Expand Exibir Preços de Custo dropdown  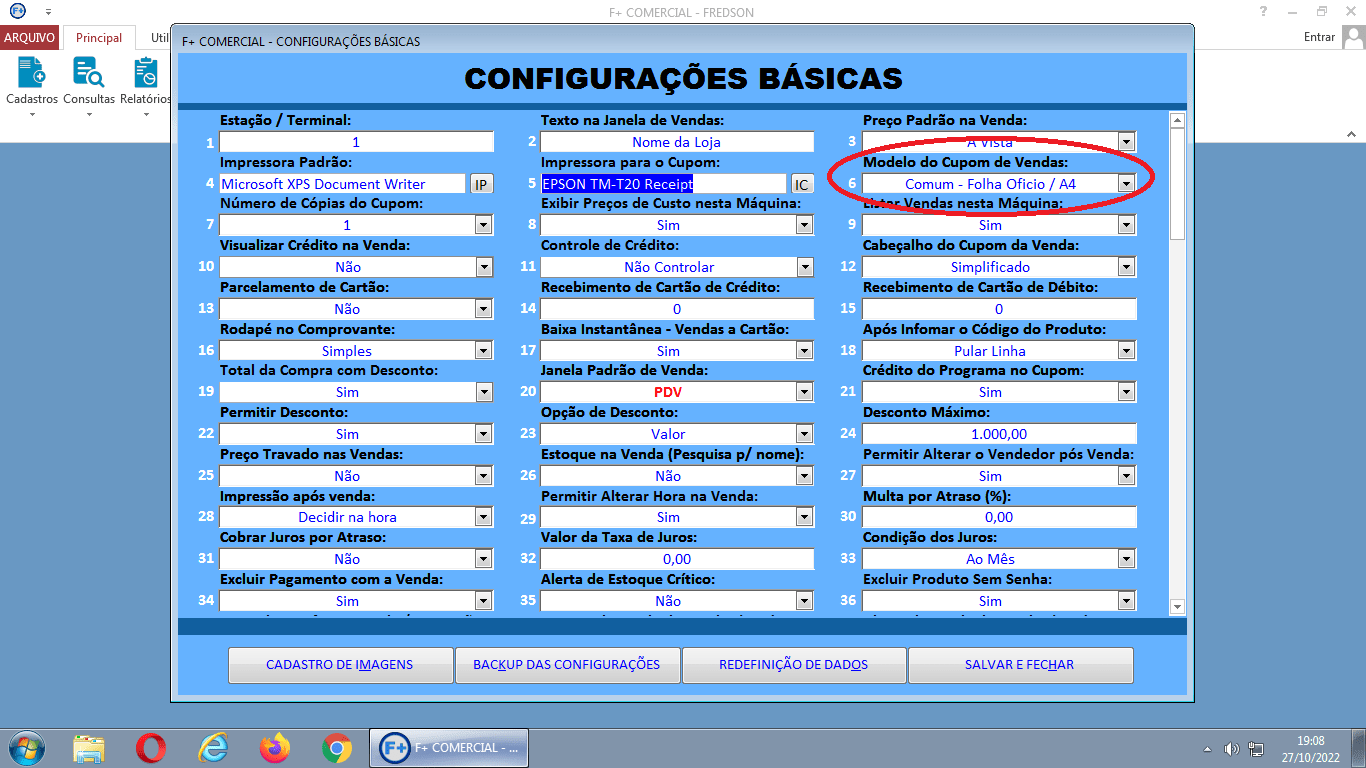(x=805, y=225)
